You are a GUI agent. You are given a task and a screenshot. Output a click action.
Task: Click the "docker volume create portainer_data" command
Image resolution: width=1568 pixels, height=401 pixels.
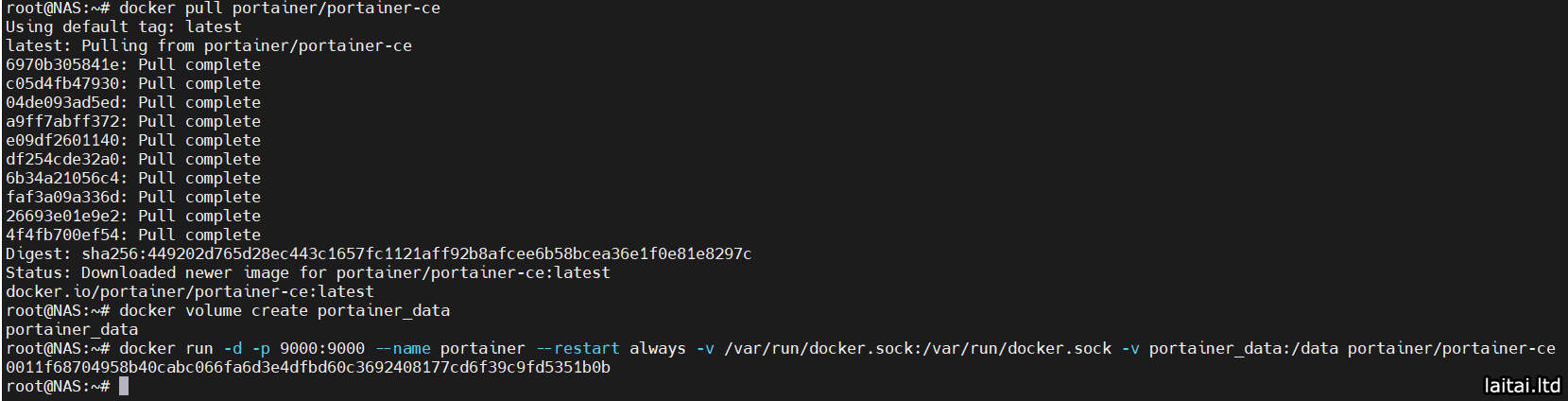coord(284,310)
